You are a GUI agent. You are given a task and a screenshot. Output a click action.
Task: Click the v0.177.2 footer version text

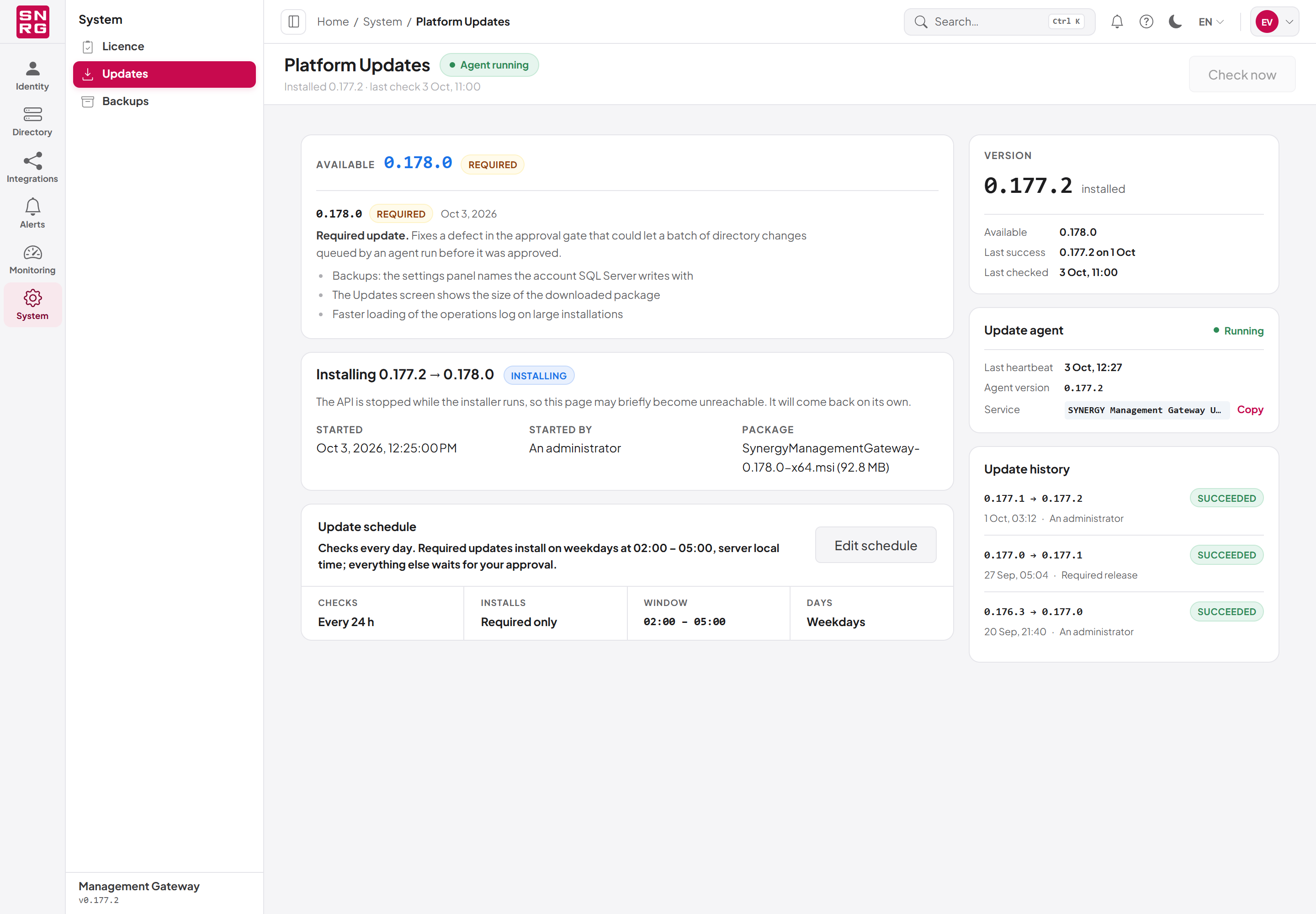[x=99, y=900]
